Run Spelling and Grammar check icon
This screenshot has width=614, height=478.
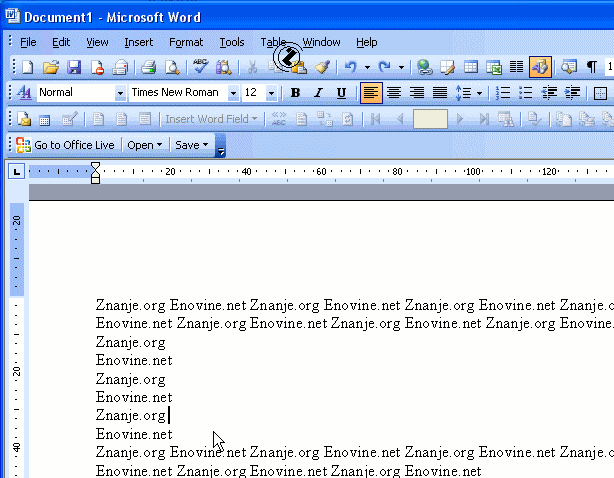[x=200, y=67]
